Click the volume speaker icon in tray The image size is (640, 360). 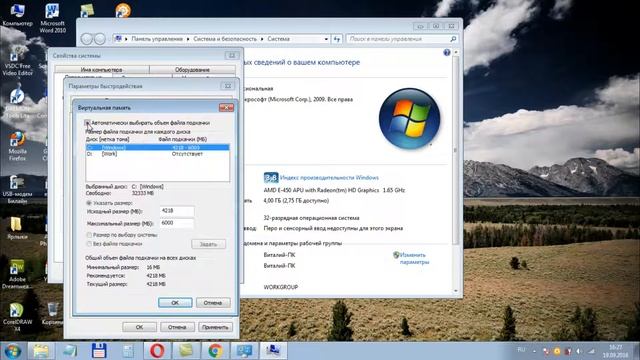coord(579,351)
